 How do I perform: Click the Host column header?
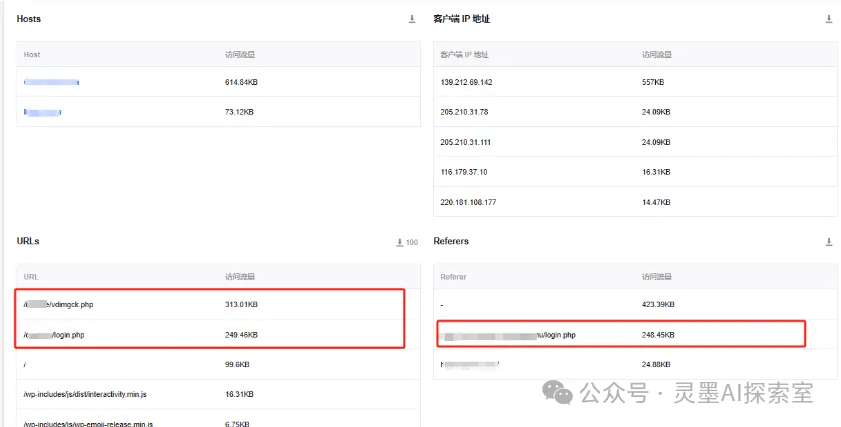point(32,54)
